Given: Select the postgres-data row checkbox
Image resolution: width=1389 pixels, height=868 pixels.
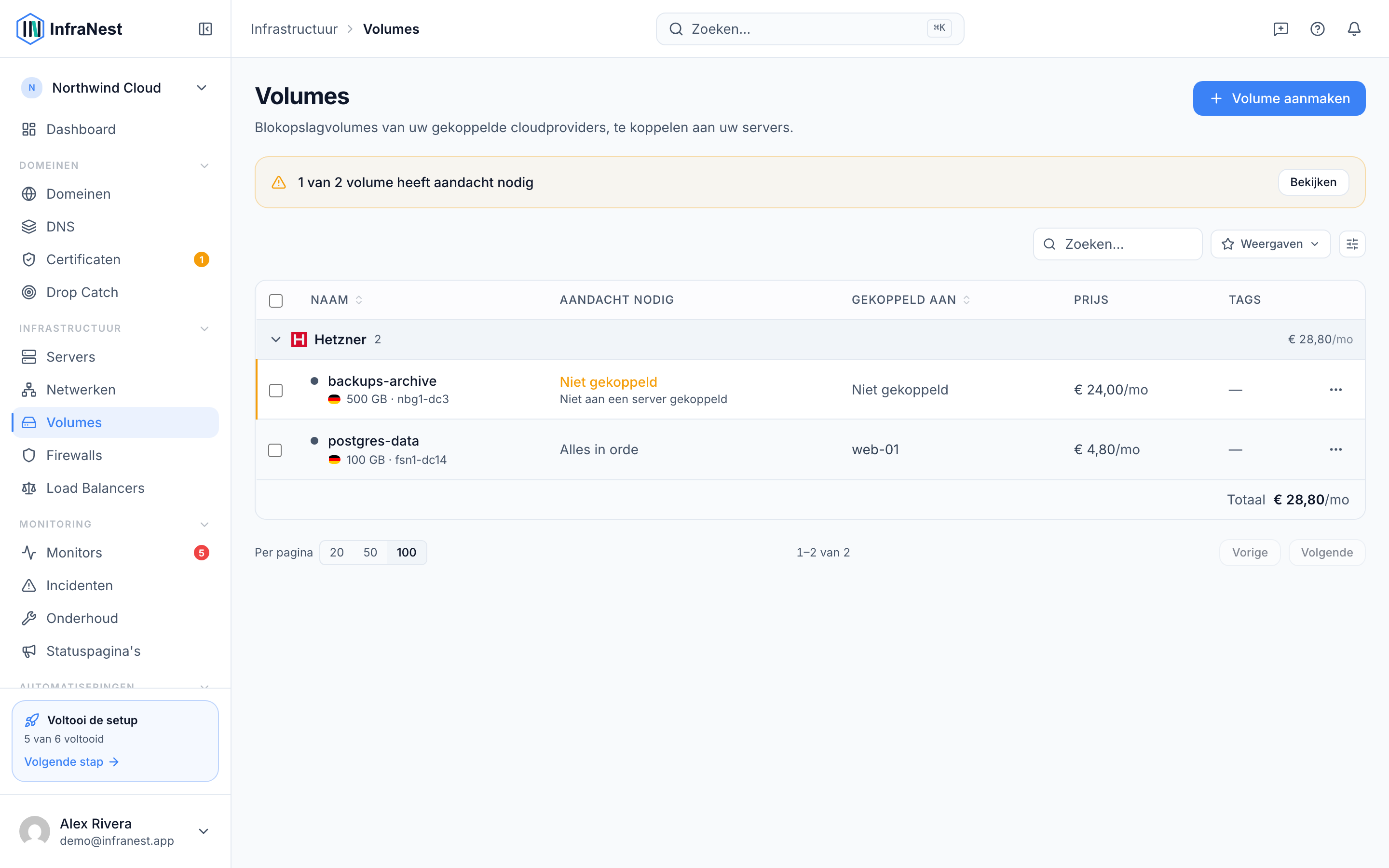Looking at the screenshot, I should [x=275, y=450].
